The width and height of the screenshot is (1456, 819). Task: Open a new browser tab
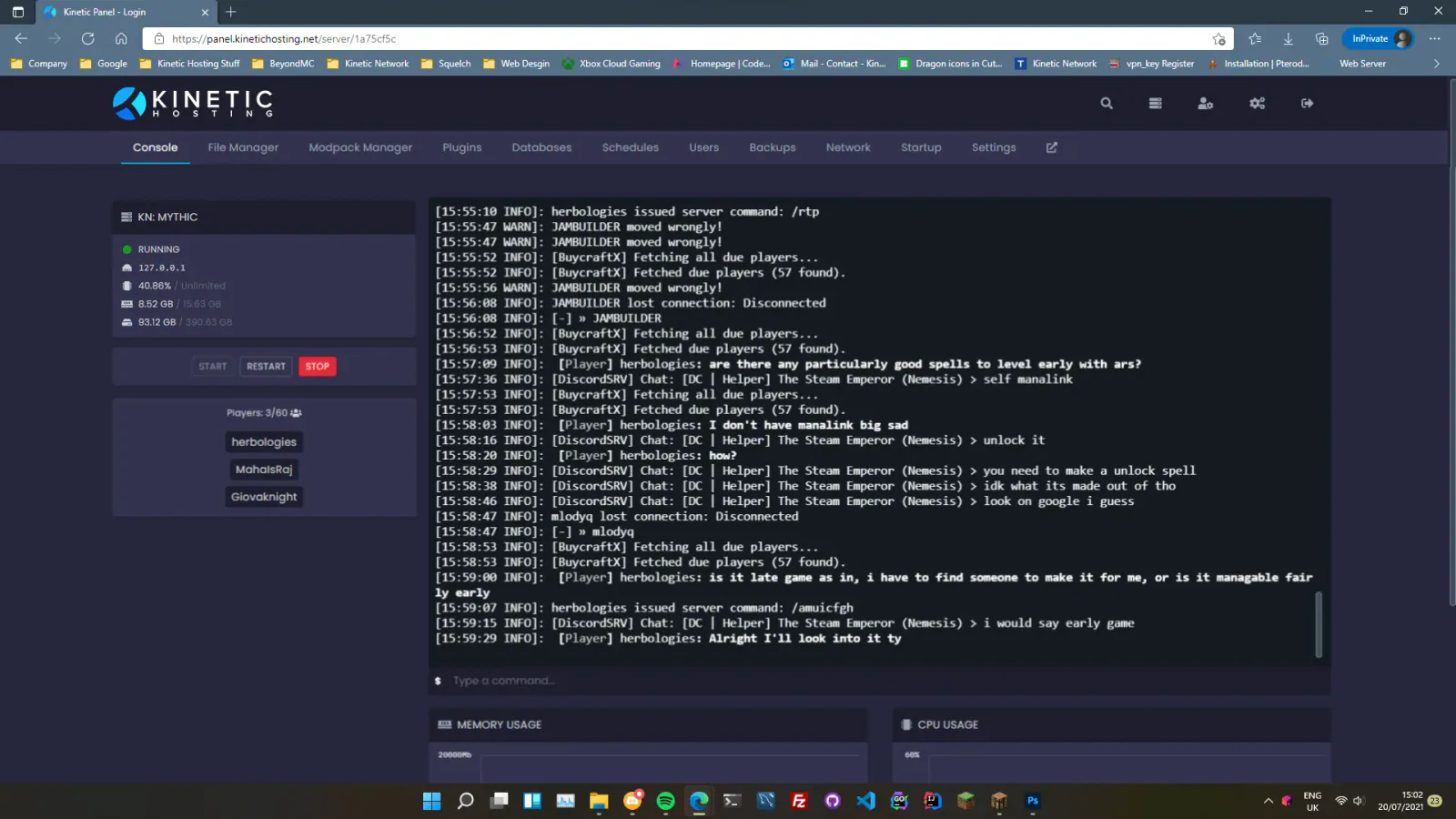tap(231, 12)
